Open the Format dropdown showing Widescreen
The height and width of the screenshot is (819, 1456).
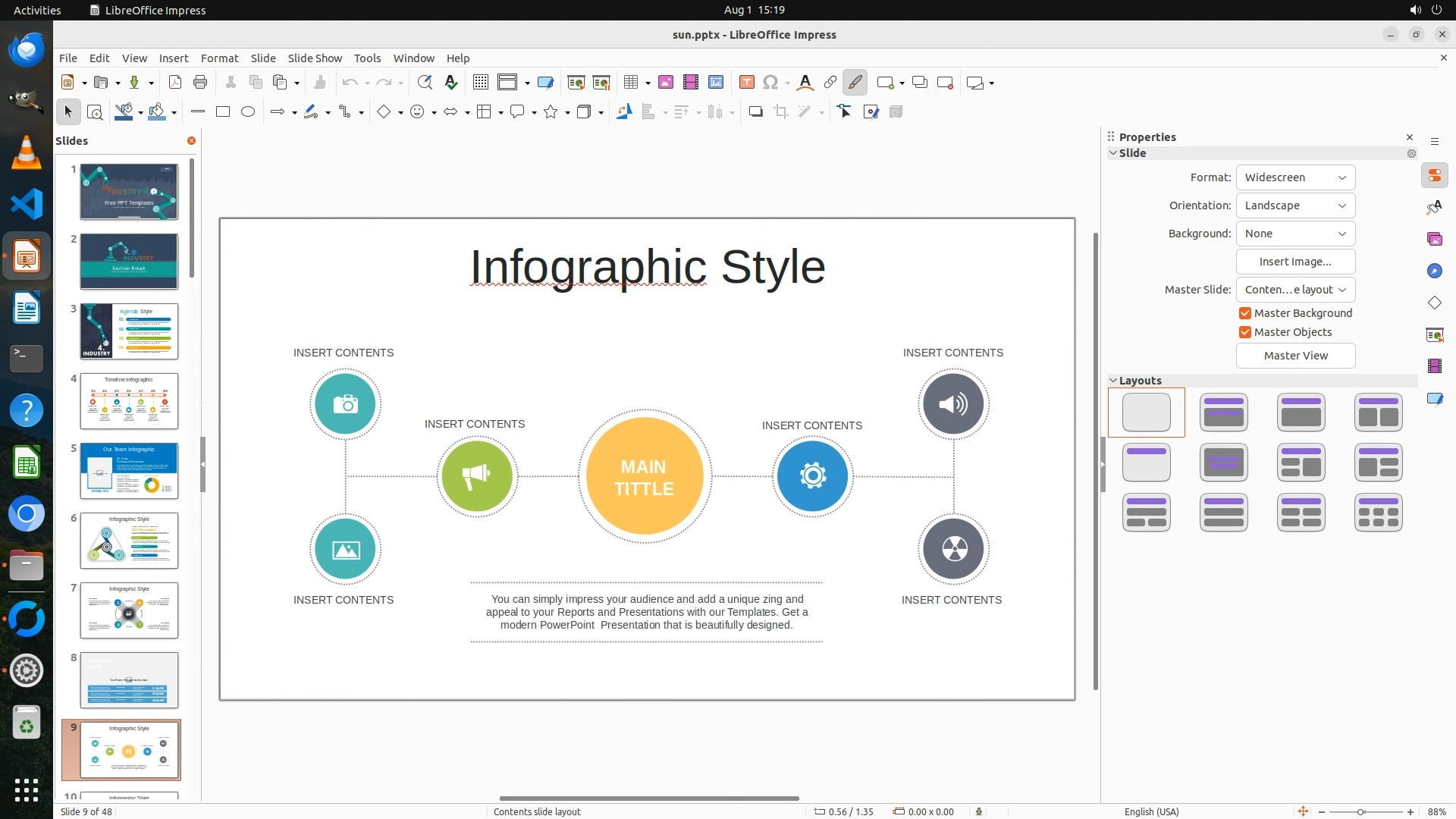(1295, 177)
